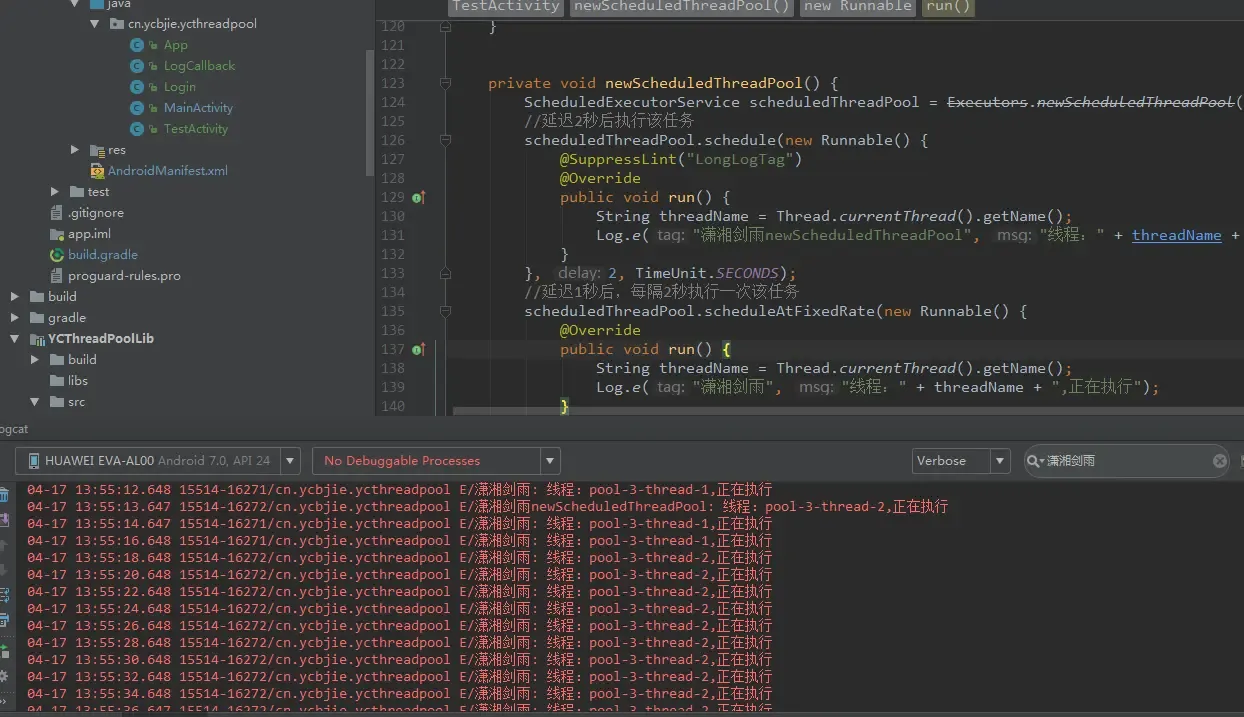Click the editor's horizontal scrollbar
Viewport: 1244px width, 717px height.
coord(800,410)
